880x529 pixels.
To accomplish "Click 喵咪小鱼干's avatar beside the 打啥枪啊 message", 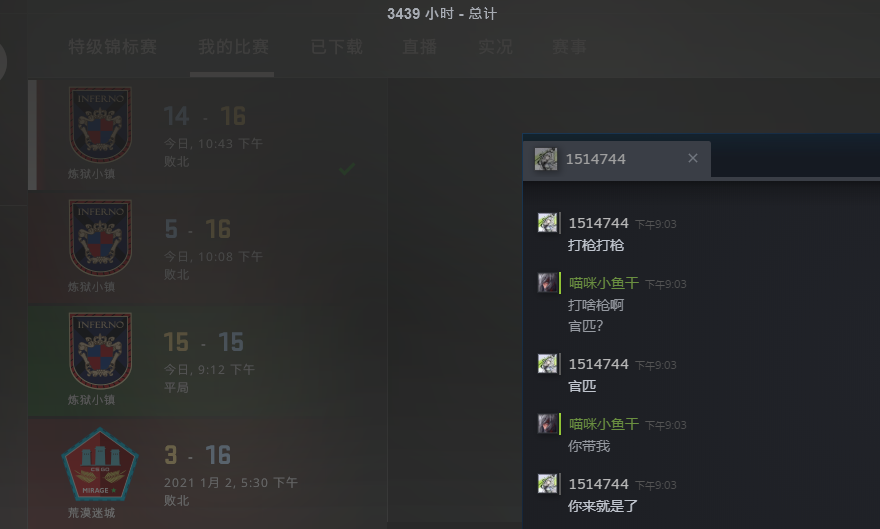I will click(x=548, y=283).
